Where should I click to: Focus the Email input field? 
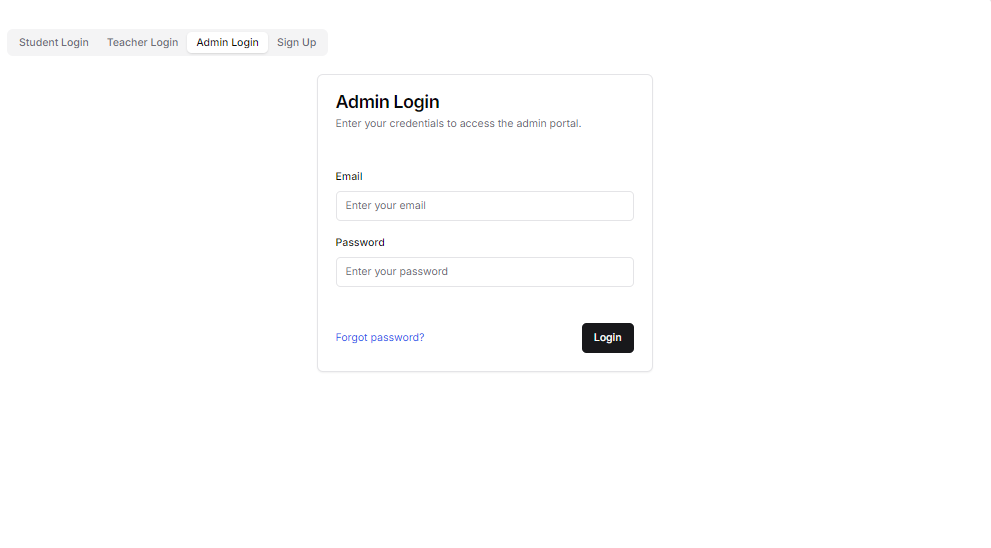click(x=485, y=206)
